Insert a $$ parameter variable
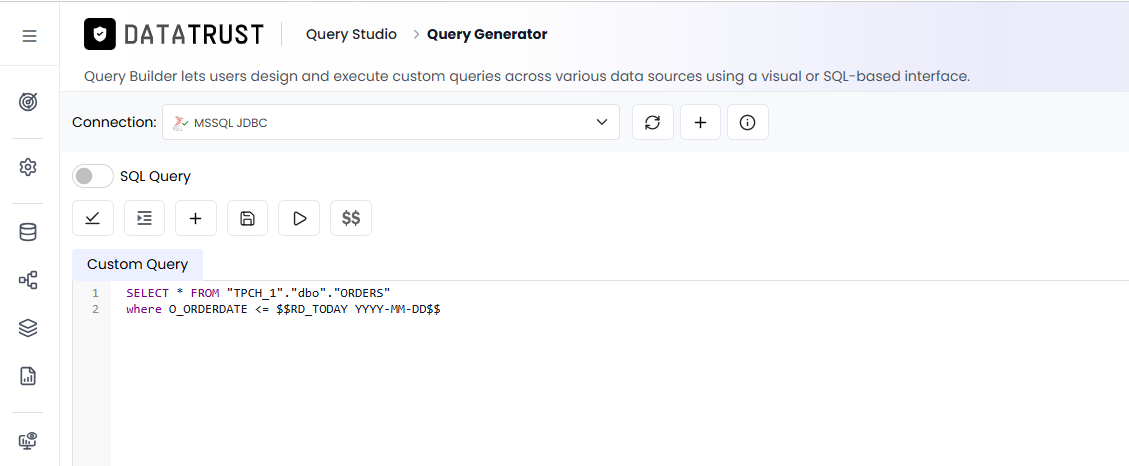The width and height of the screenshot is (1129, 466). click(x=351, y=218)
